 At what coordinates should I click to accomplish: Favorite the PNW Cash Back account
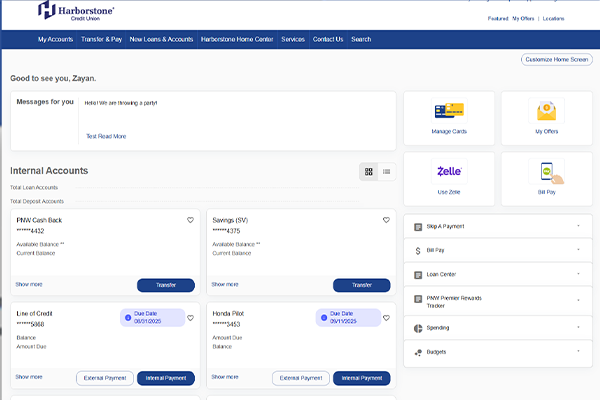pyautogui.click(x=190, y=220)
